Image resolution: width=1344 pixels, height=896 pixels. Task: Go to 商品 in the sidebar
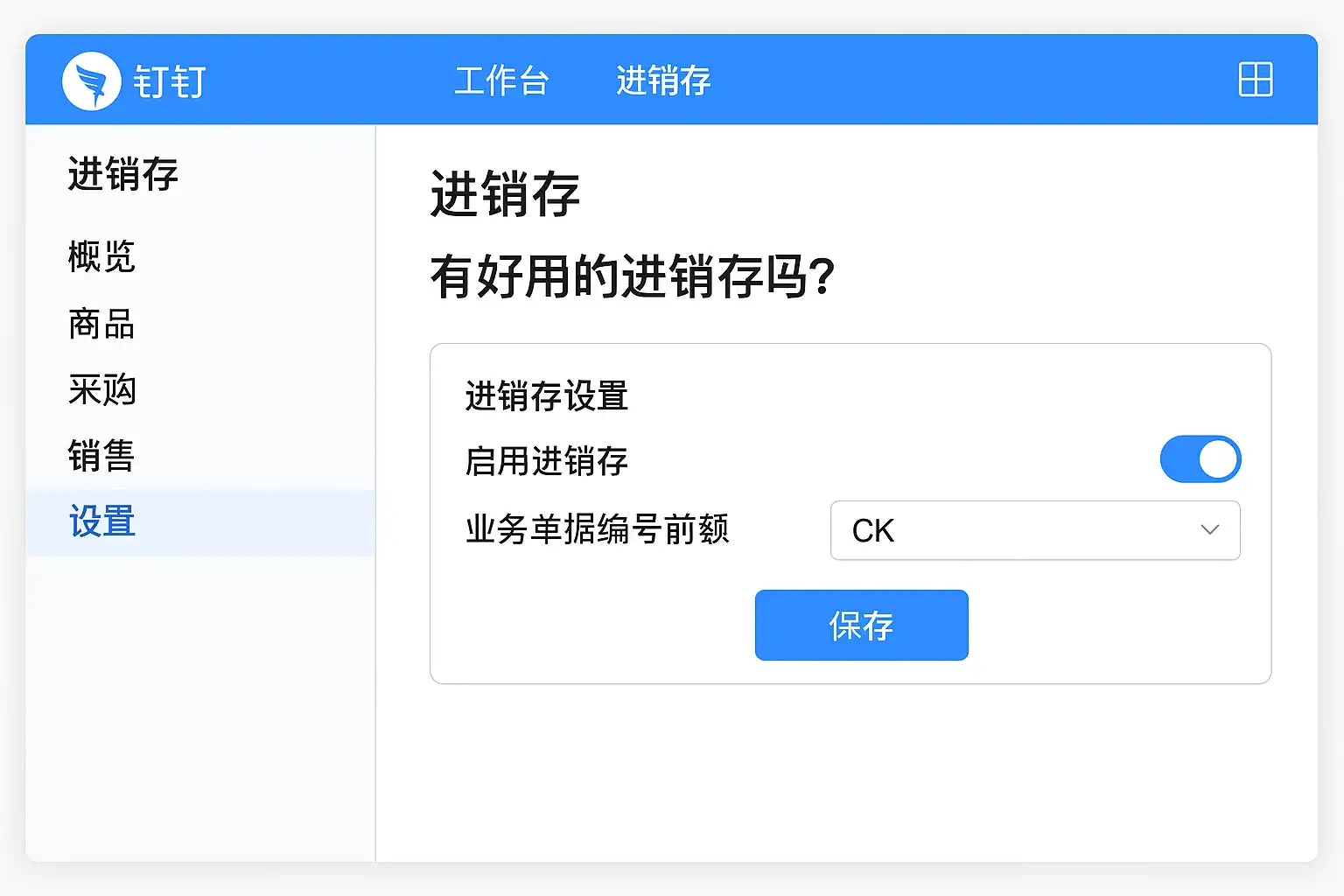point(101,324)
